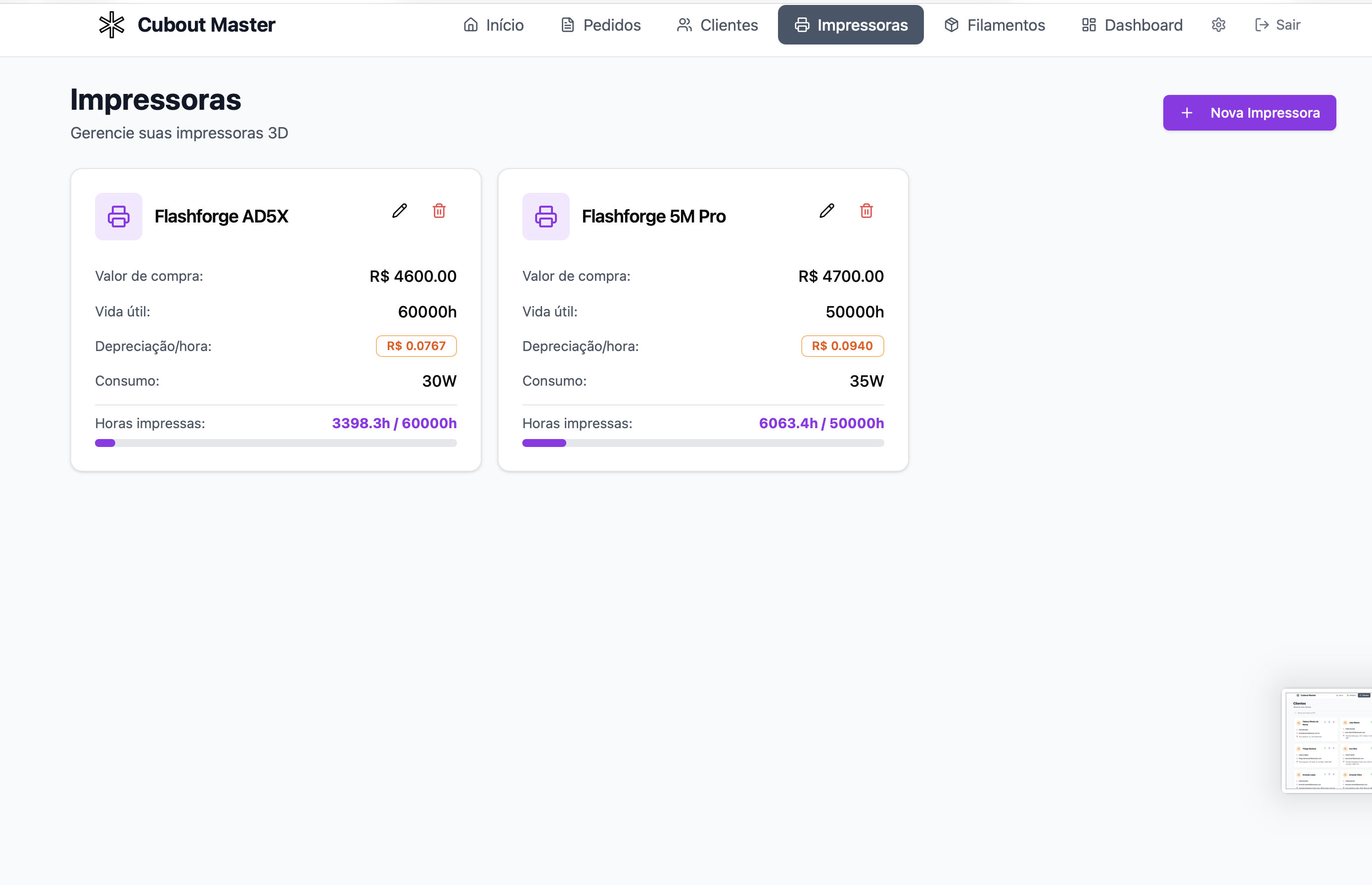
Task: Go to the Início tab
Action: pos(494,25)
